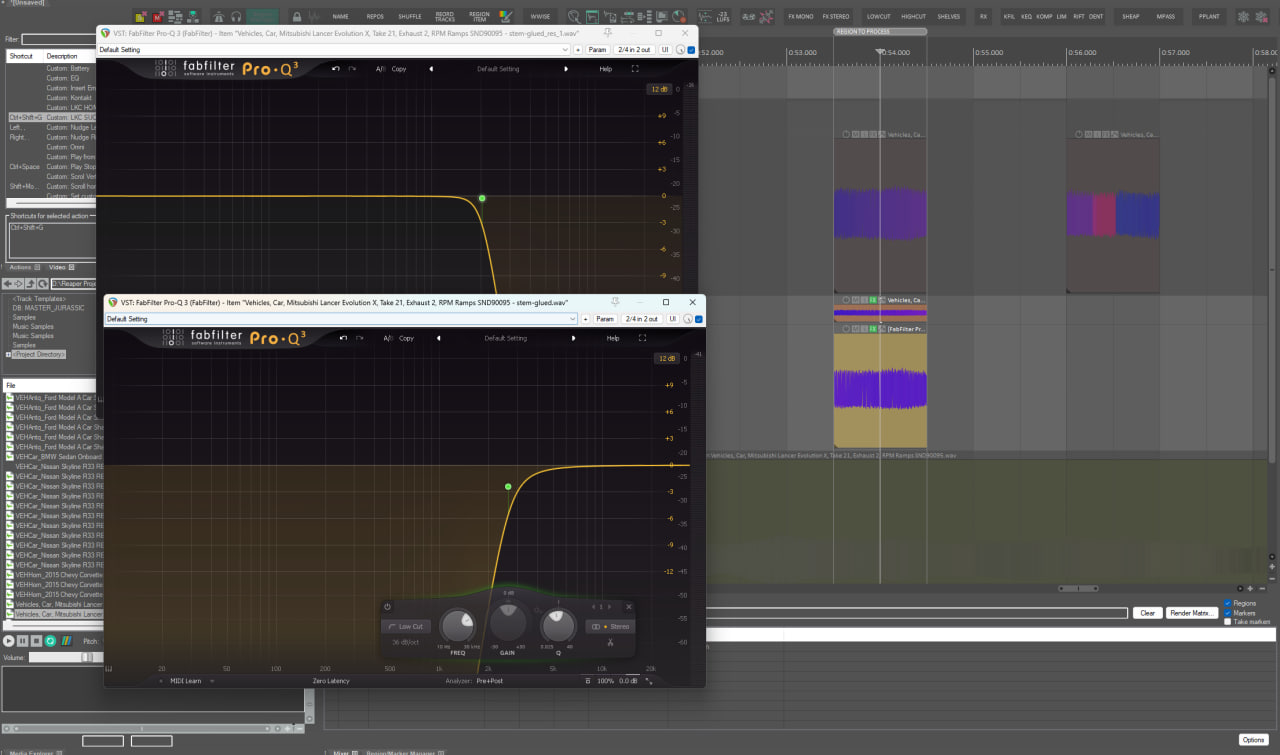1280x755 pixels.
Task: Click SHELVES toolbar button
Action: click(949, 17)
